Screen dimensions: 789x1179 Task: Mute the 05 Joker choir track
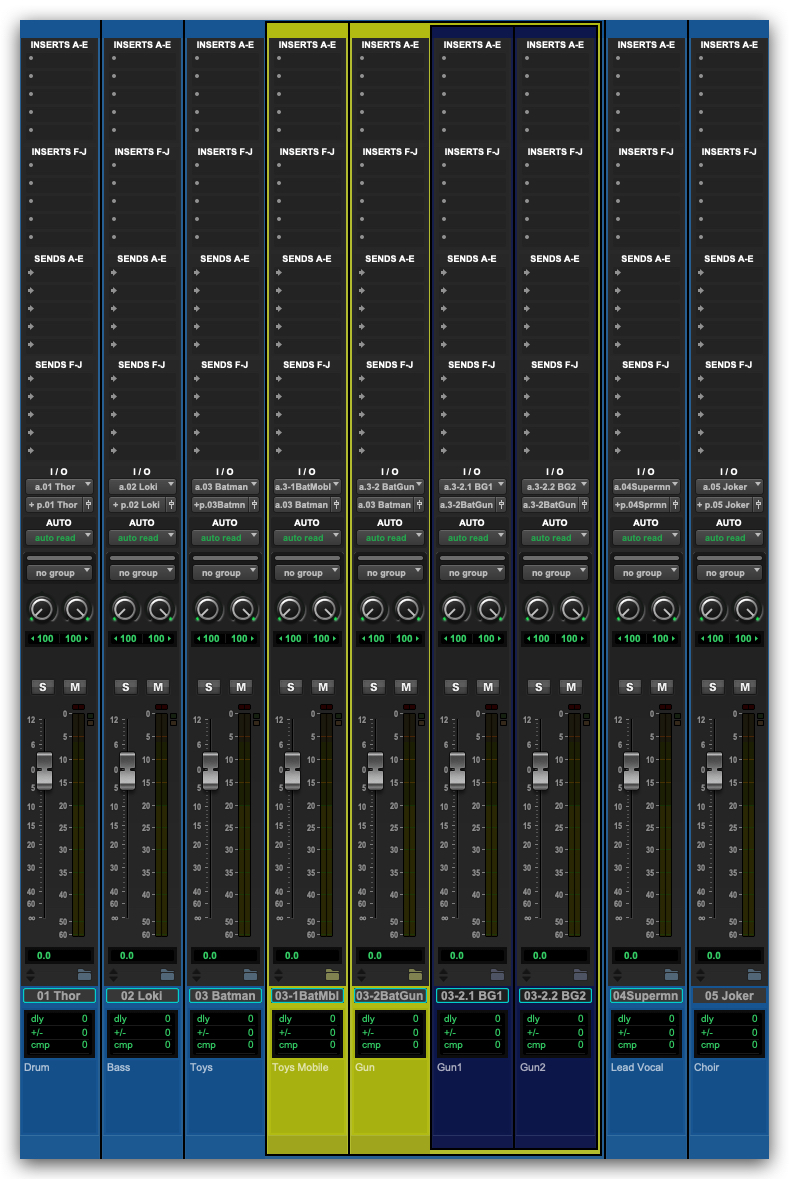[x=745, y=686]
